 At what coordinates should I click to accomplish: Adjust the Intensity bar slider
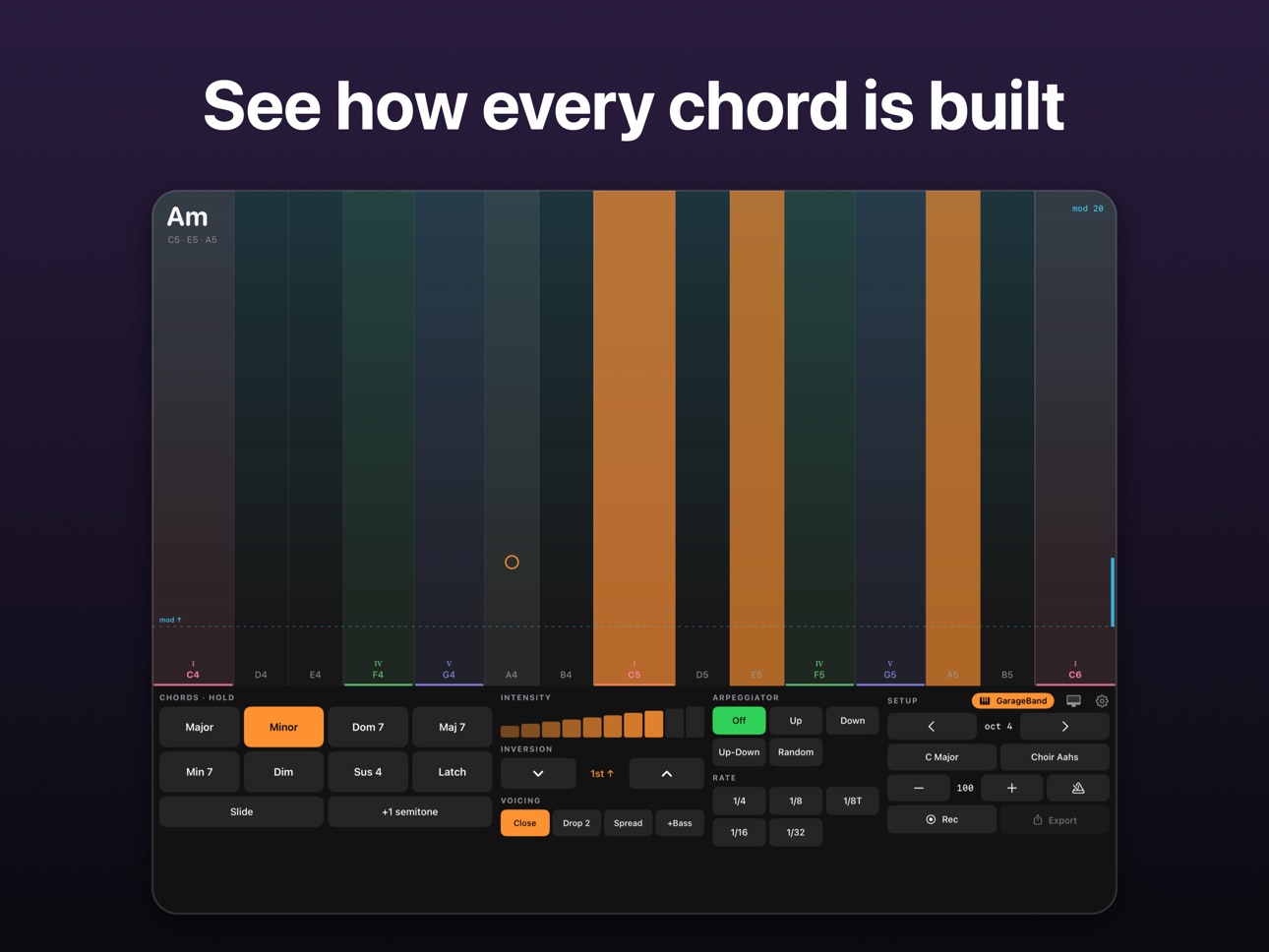[602, 723]
